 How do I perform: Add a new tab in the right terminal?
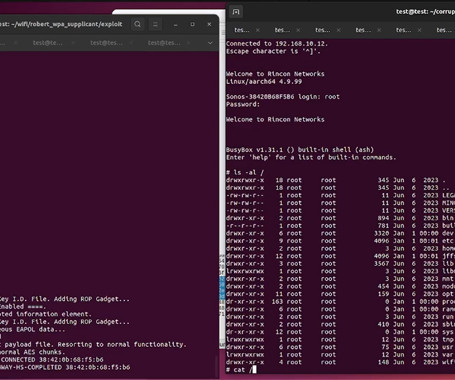(x=236, y=12)
